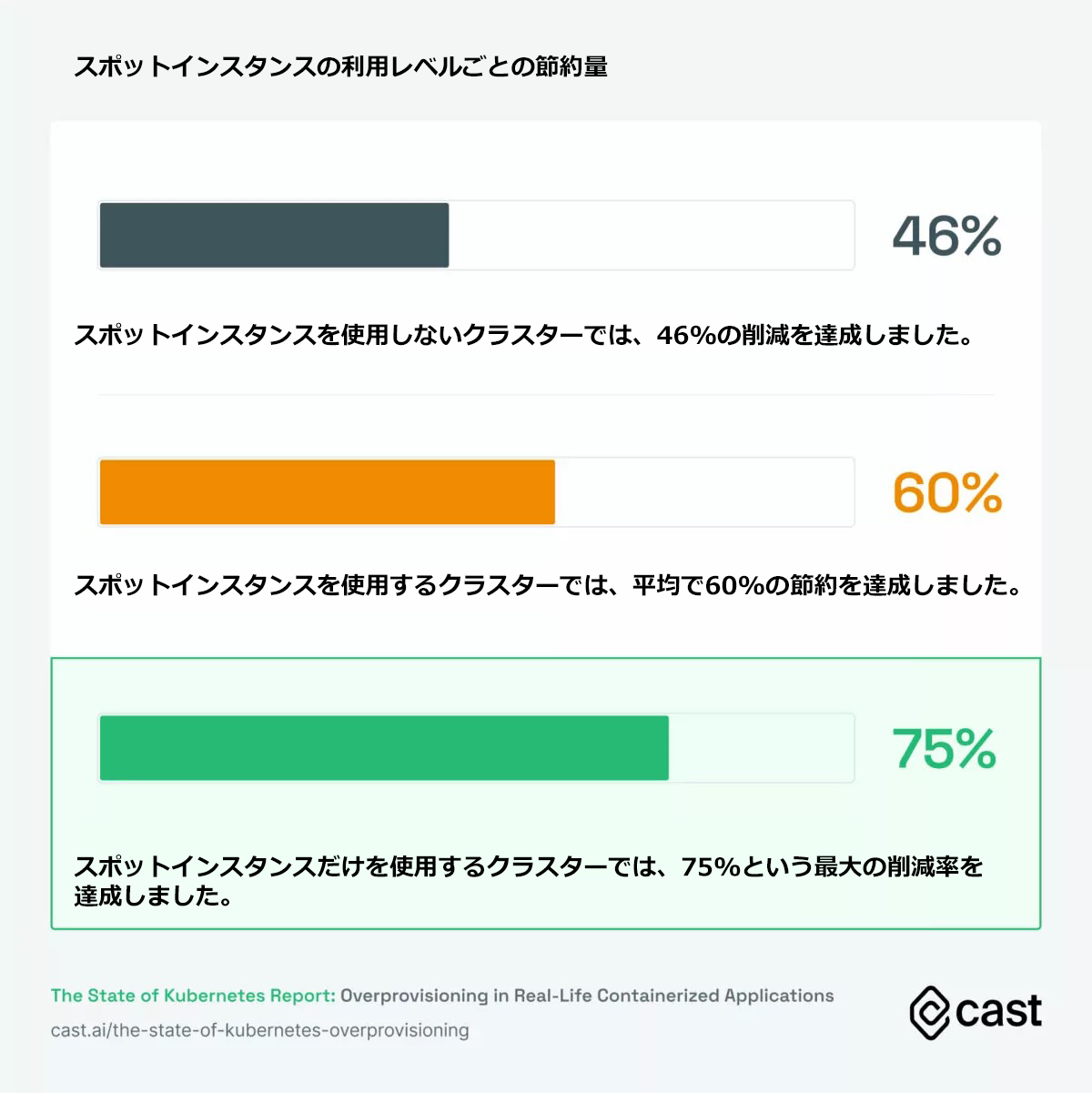Select the large orange 60% figure
Screen dimensions: 1092x1093
(x=946, y=493)
